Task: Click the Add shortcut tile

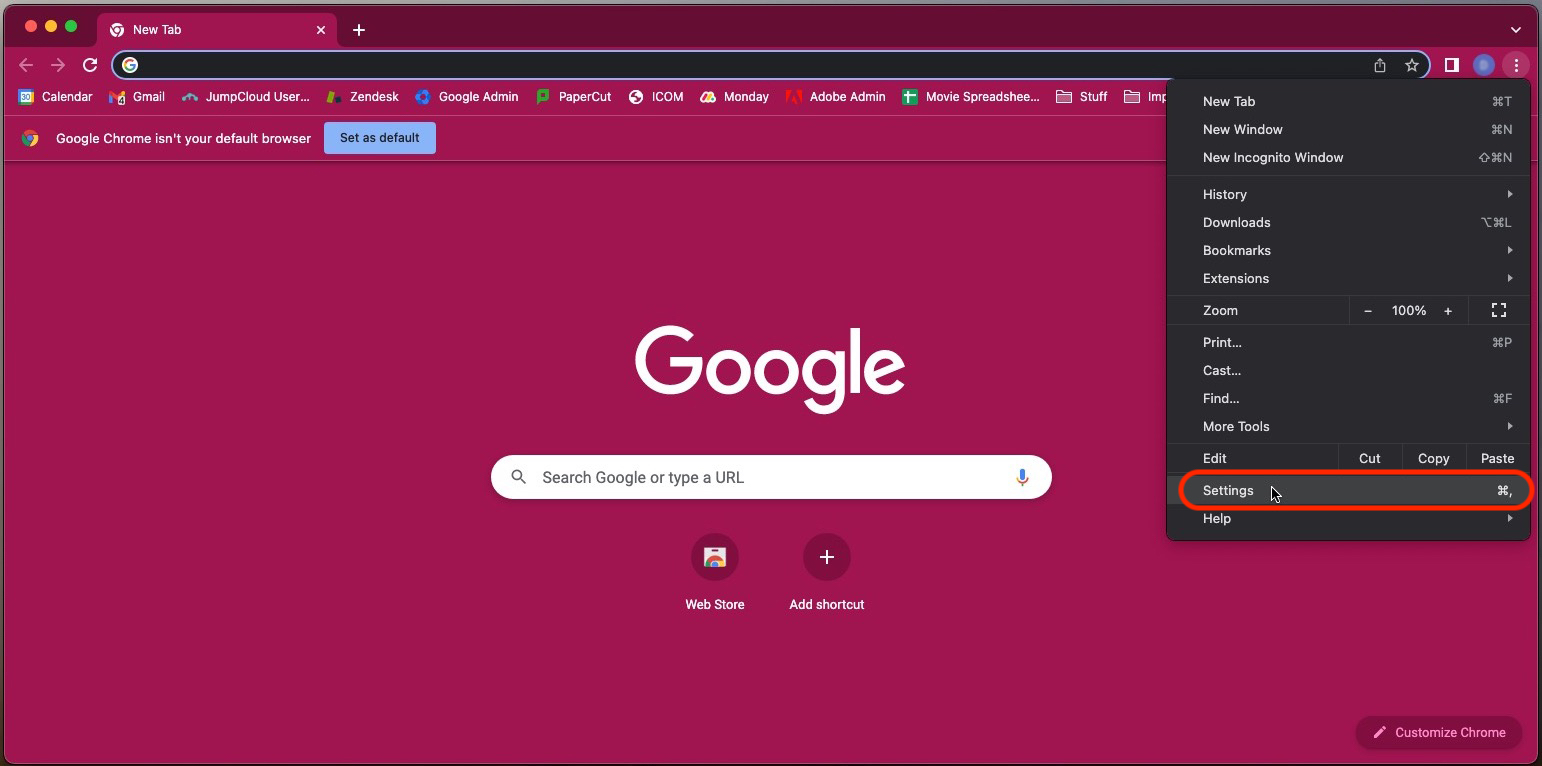Action: [x=827, y=572]
